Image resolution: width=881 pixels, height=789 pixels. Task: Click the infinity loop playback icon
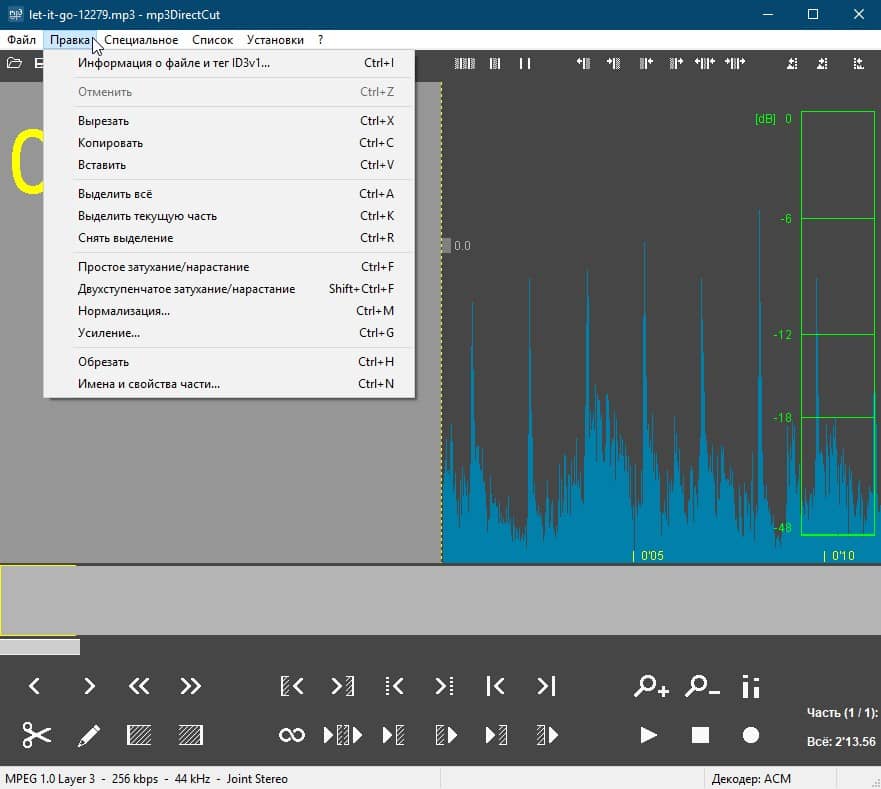(x=291, y=735)
